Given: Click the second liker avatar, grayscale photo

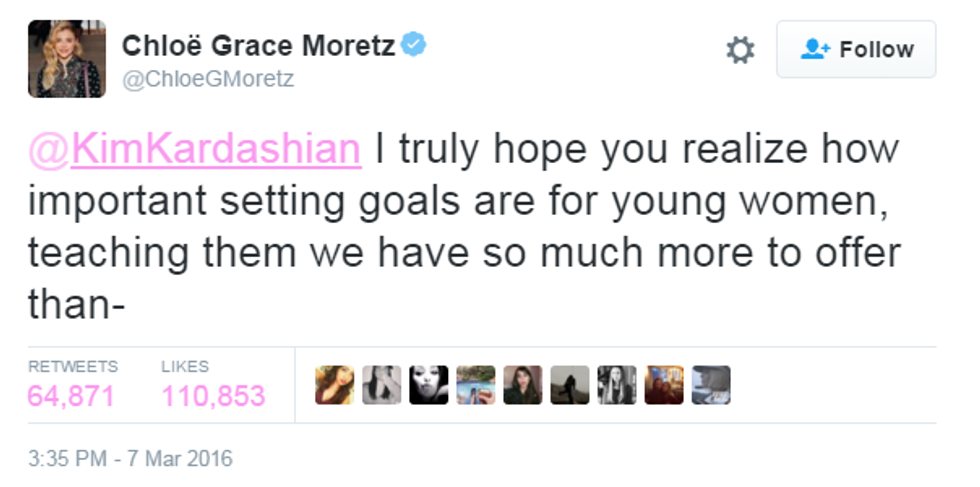Looking at the screenshot, I should [x=381, y=385].
